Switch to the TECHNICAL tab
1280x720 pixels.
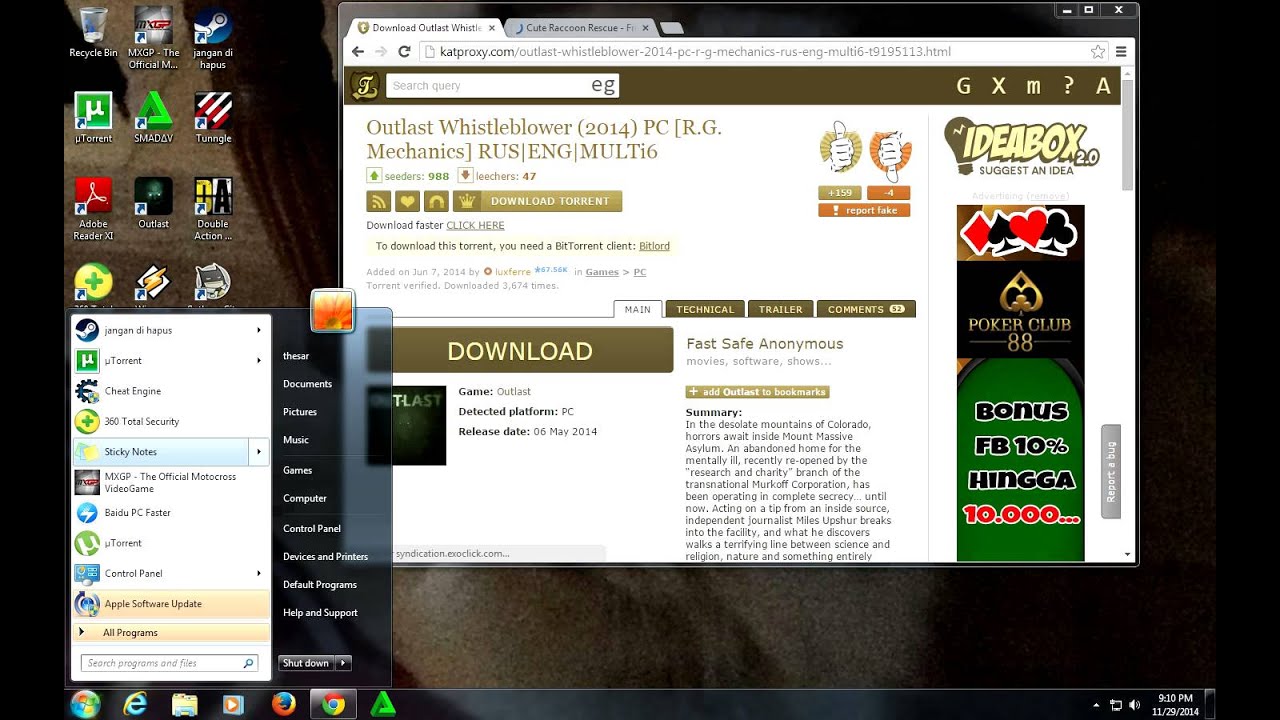pos(705,310)
